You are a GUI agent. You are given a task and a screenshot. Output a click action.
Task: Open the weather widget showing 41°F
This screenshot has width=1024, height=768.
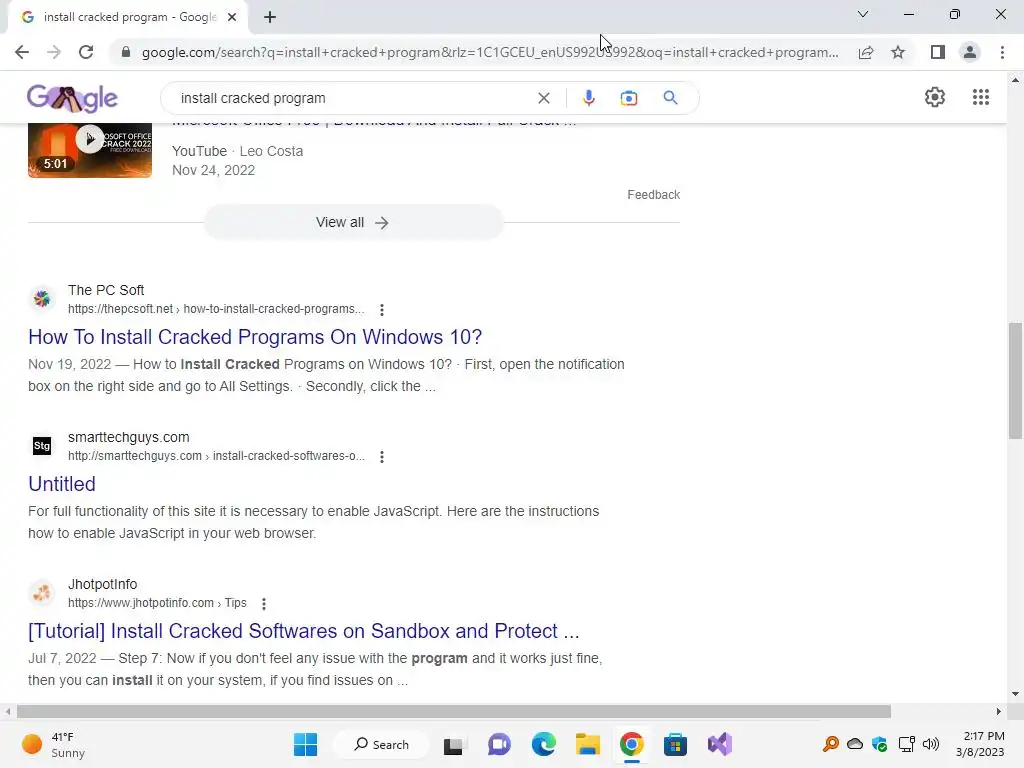point(54,744)
